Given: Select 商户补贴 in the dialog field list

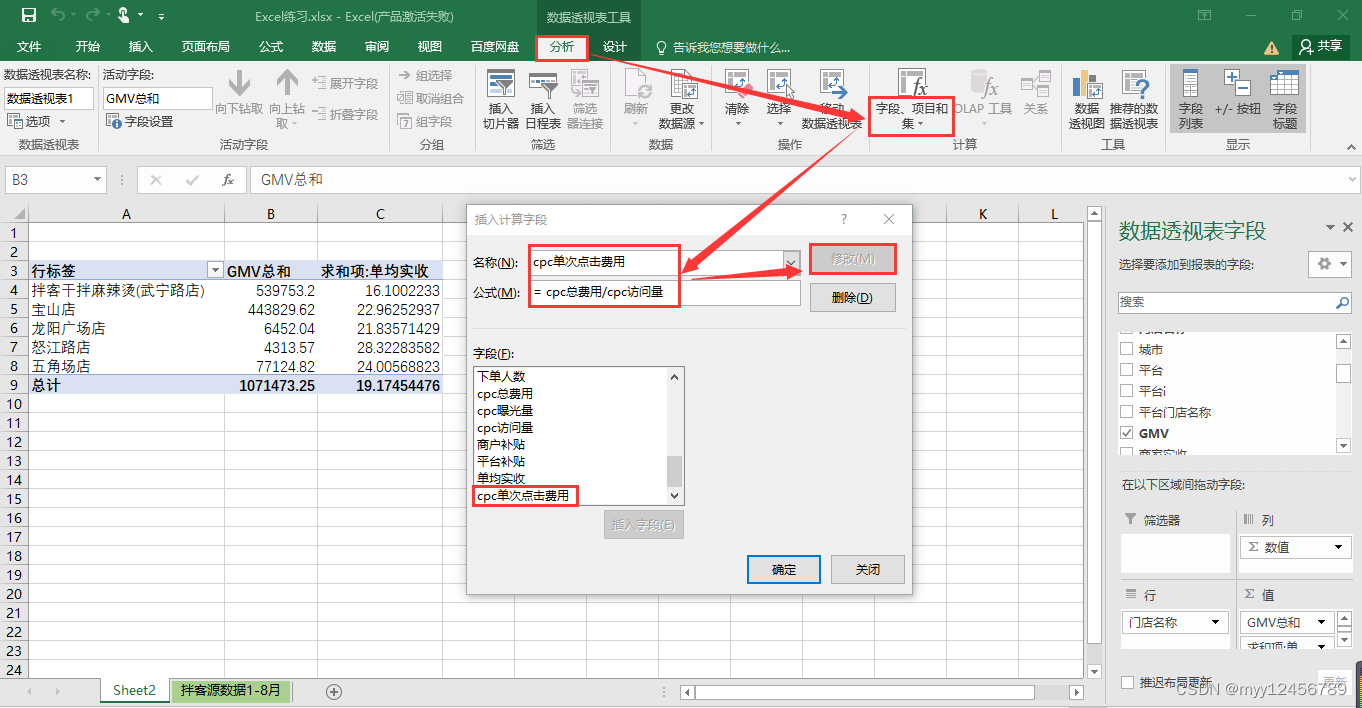Looking at the screenshot, I should [501, 444].
